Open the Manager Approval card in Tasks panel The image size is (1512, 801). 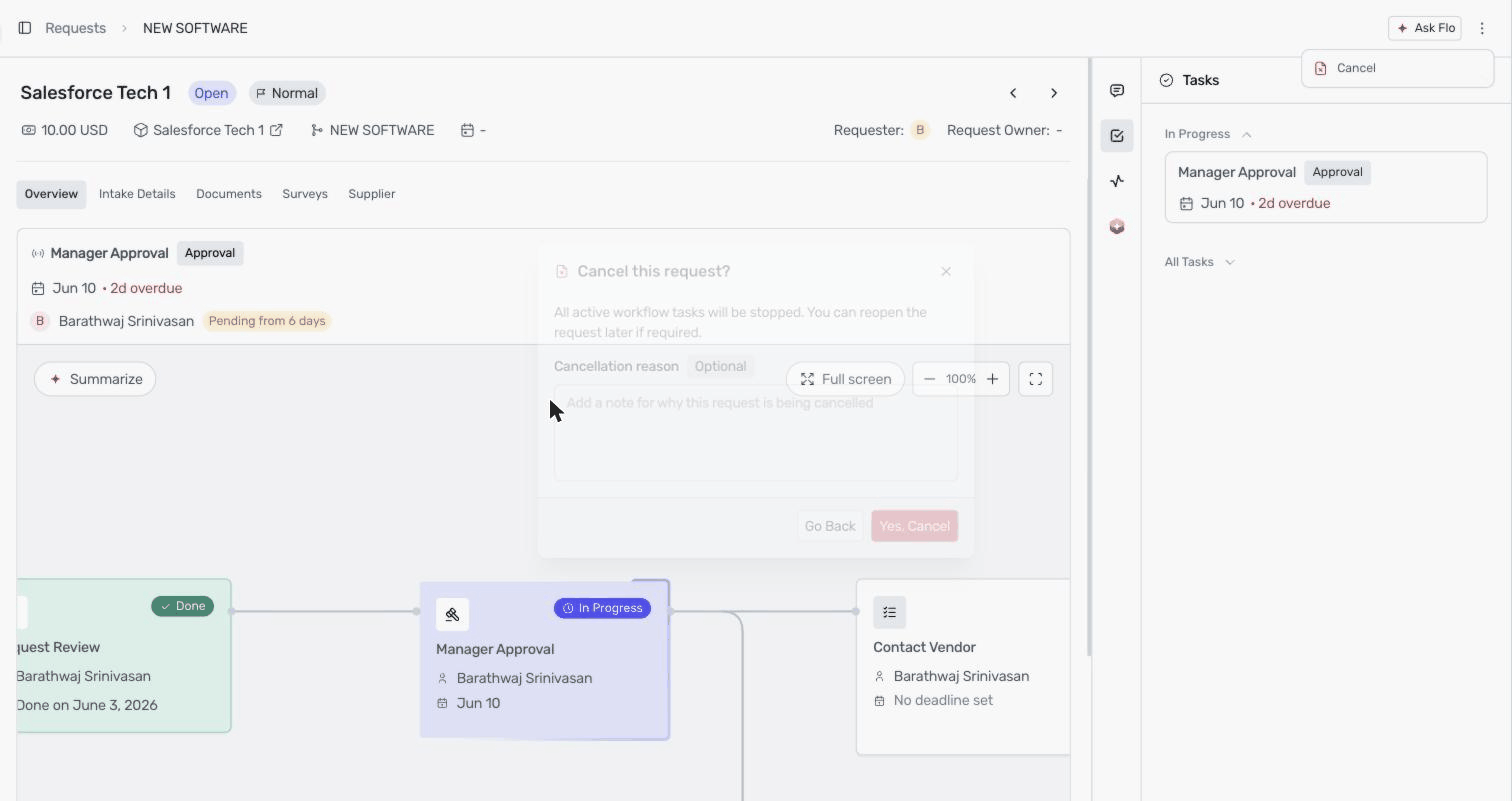click(x=1326, y=187)
